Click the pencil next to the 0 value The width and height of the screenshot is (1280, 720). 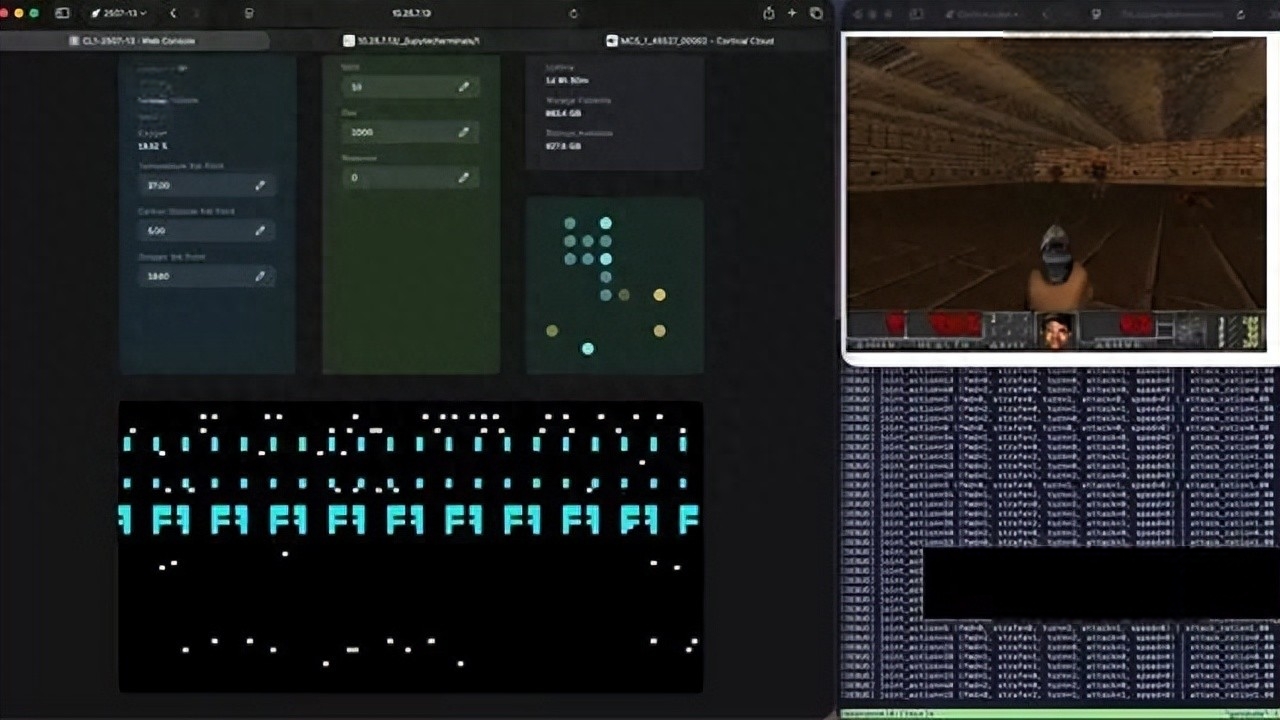coord(464,177)
